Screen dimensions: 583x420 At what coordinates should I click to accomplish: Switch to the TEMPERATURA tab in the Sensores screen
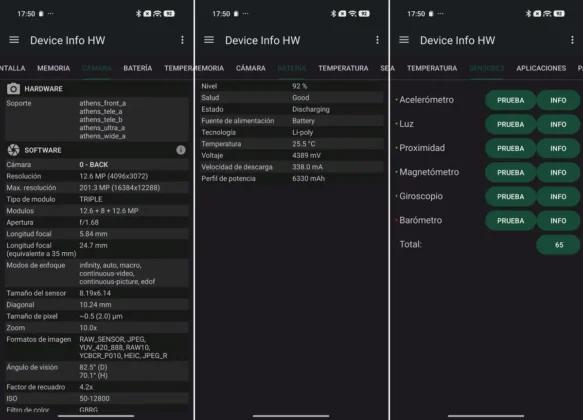coord(432,68)
